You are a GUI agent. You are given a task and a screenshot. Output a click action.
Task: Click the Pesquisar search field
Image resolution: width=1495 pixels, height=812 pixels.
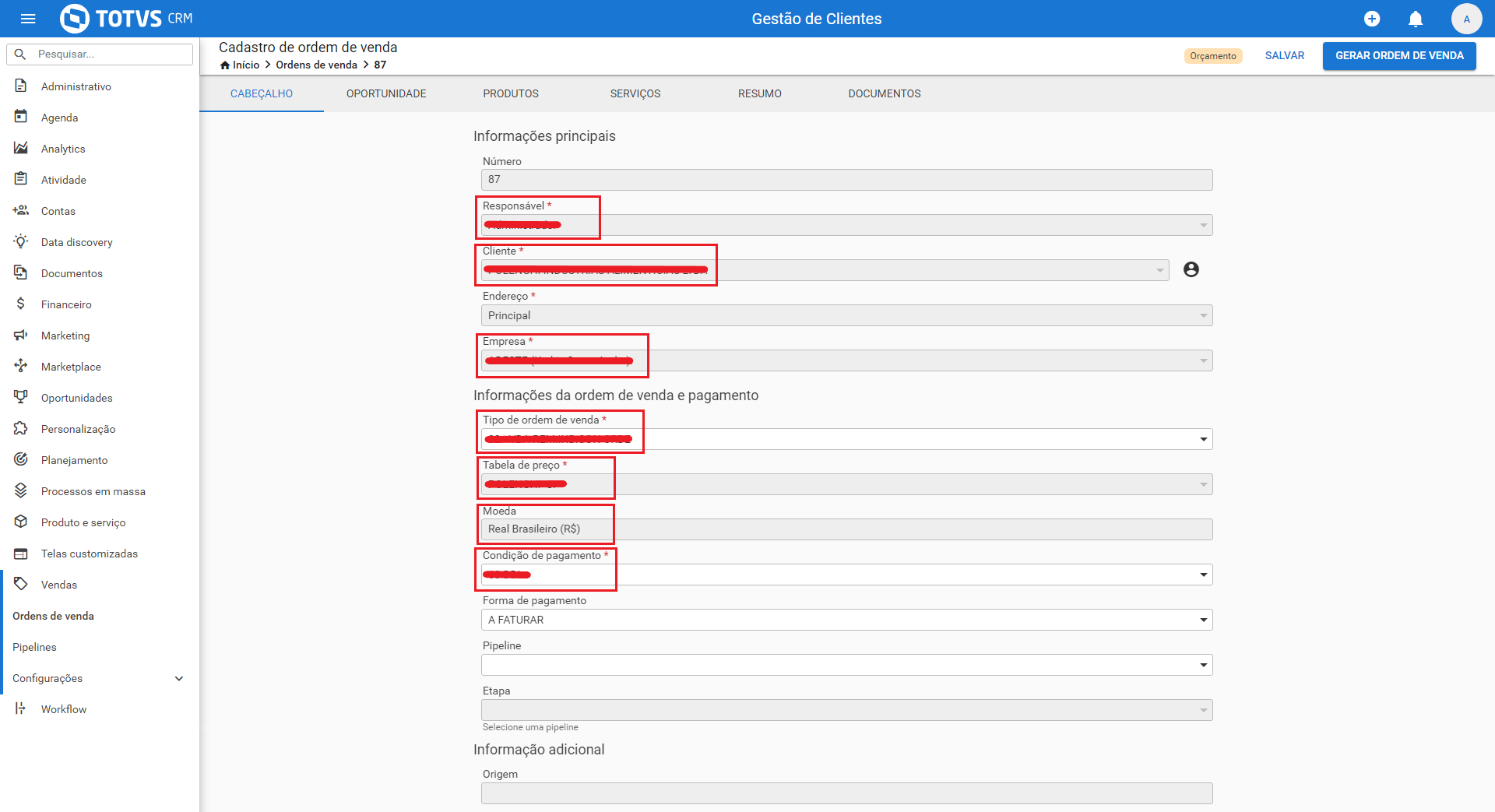(100, 54)
